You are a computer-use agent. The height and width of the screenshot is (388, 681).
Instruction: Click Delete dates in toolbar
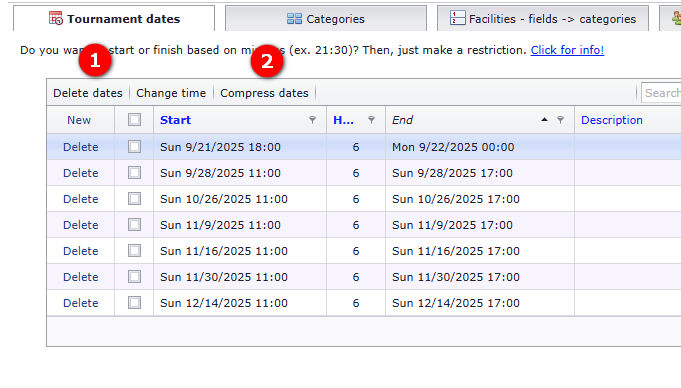click(x=88, y=93)
